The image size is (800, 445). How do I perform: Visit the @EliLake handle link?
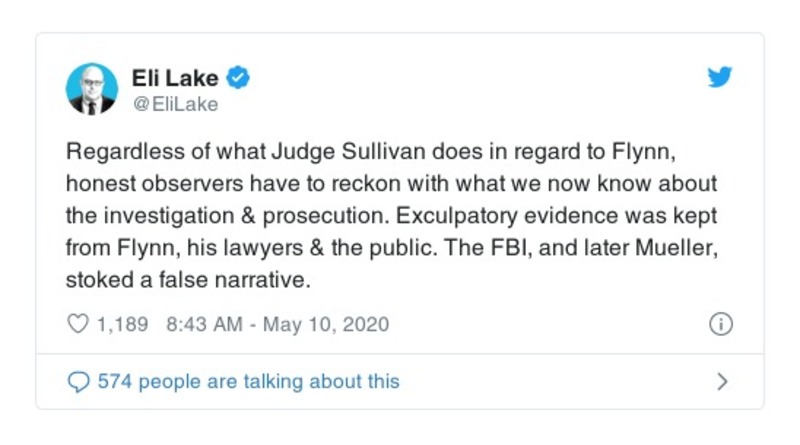click(x=174, y=104)
